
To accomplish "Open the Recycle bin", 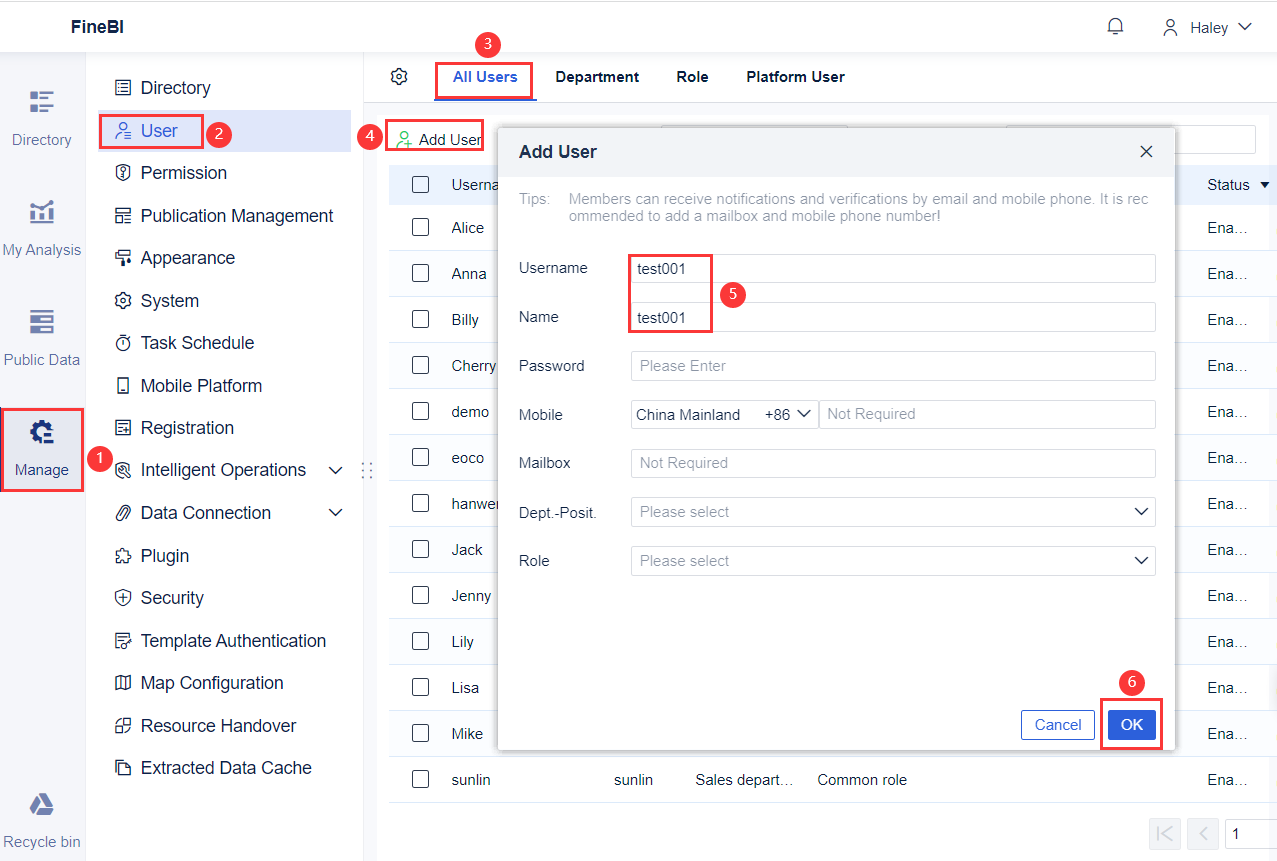I will pyautogui.click(x=41, y=820).
